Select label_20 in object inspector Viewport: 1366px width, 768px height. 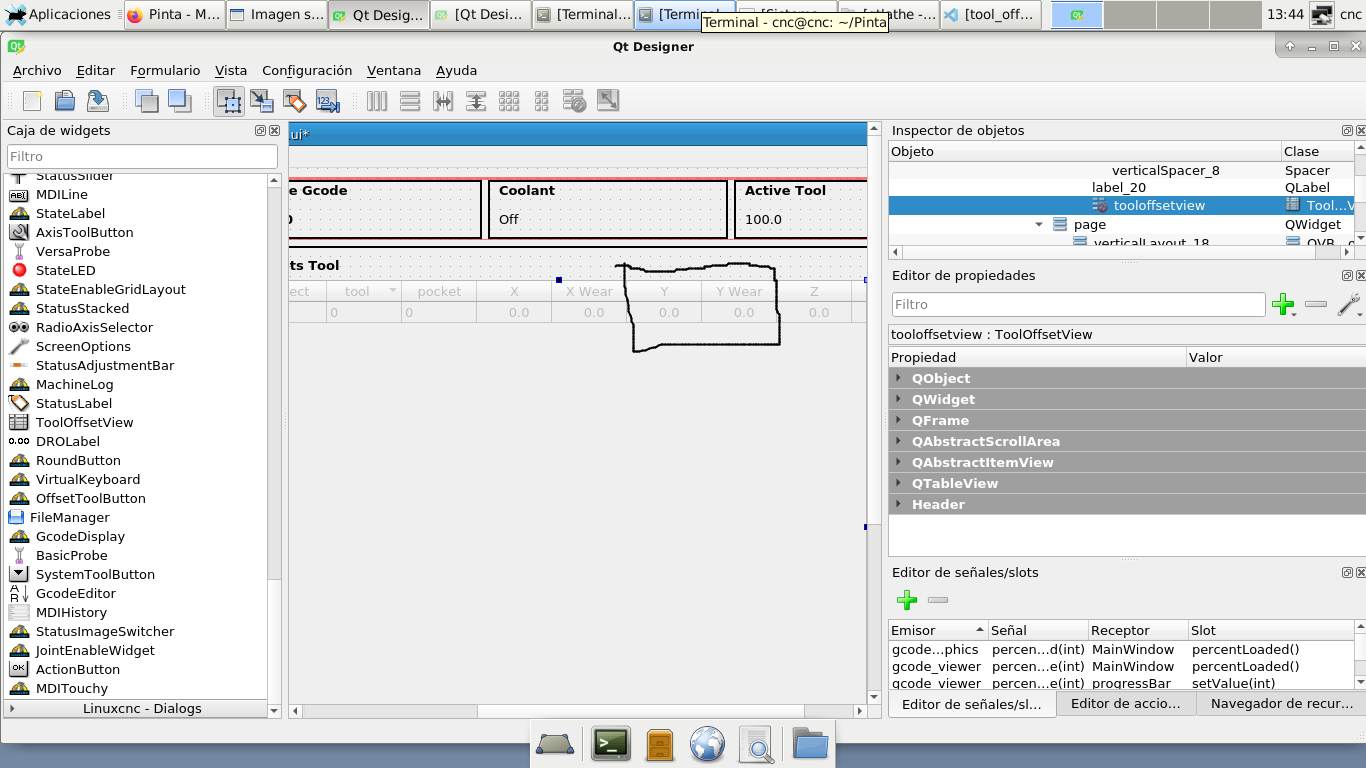[1118, 187]
